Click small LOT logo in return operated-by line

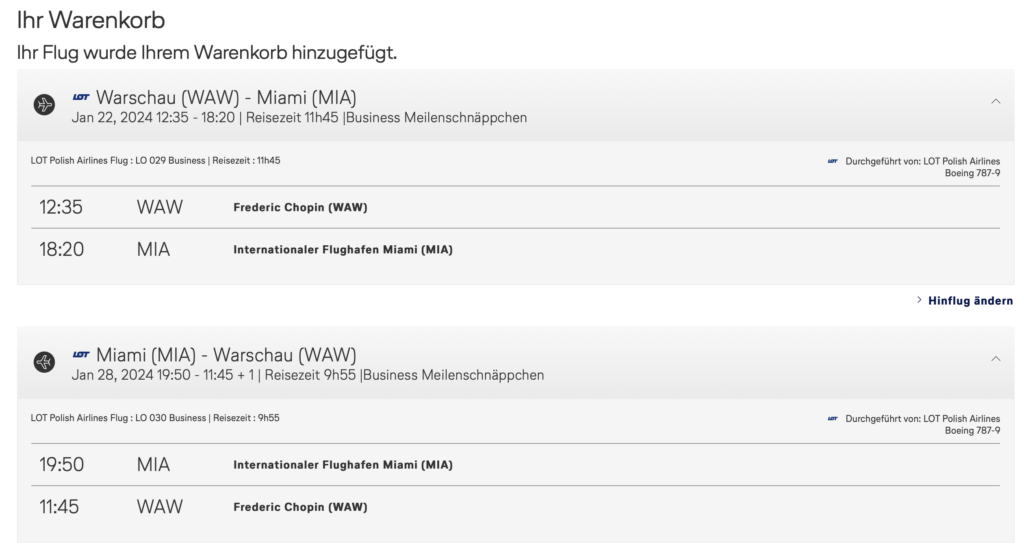tap(832, 419)
